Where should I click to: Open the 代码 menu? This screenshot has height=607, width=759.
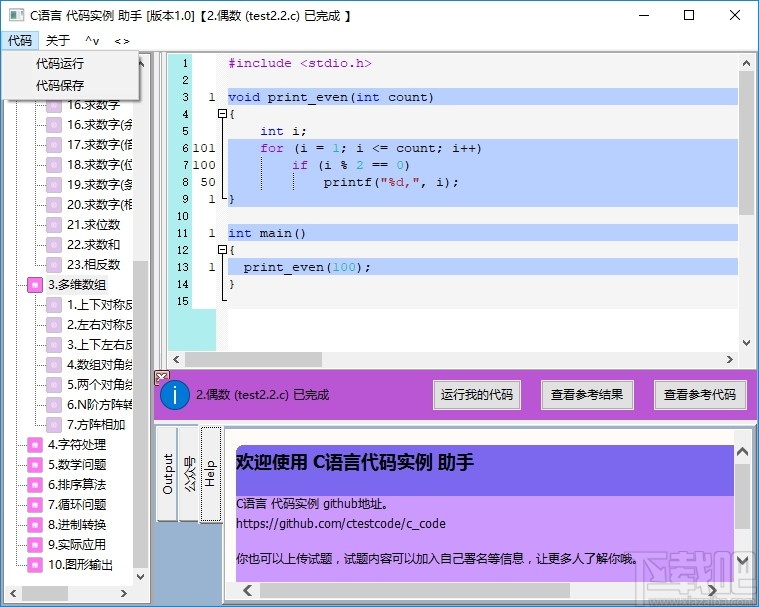[20, 41]
